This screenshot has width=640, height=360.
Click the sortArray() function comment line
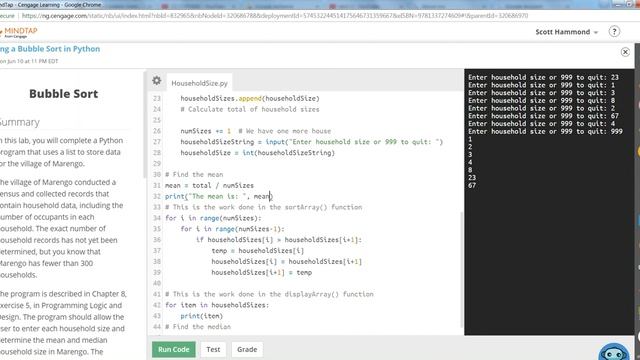tap(263, 207)
